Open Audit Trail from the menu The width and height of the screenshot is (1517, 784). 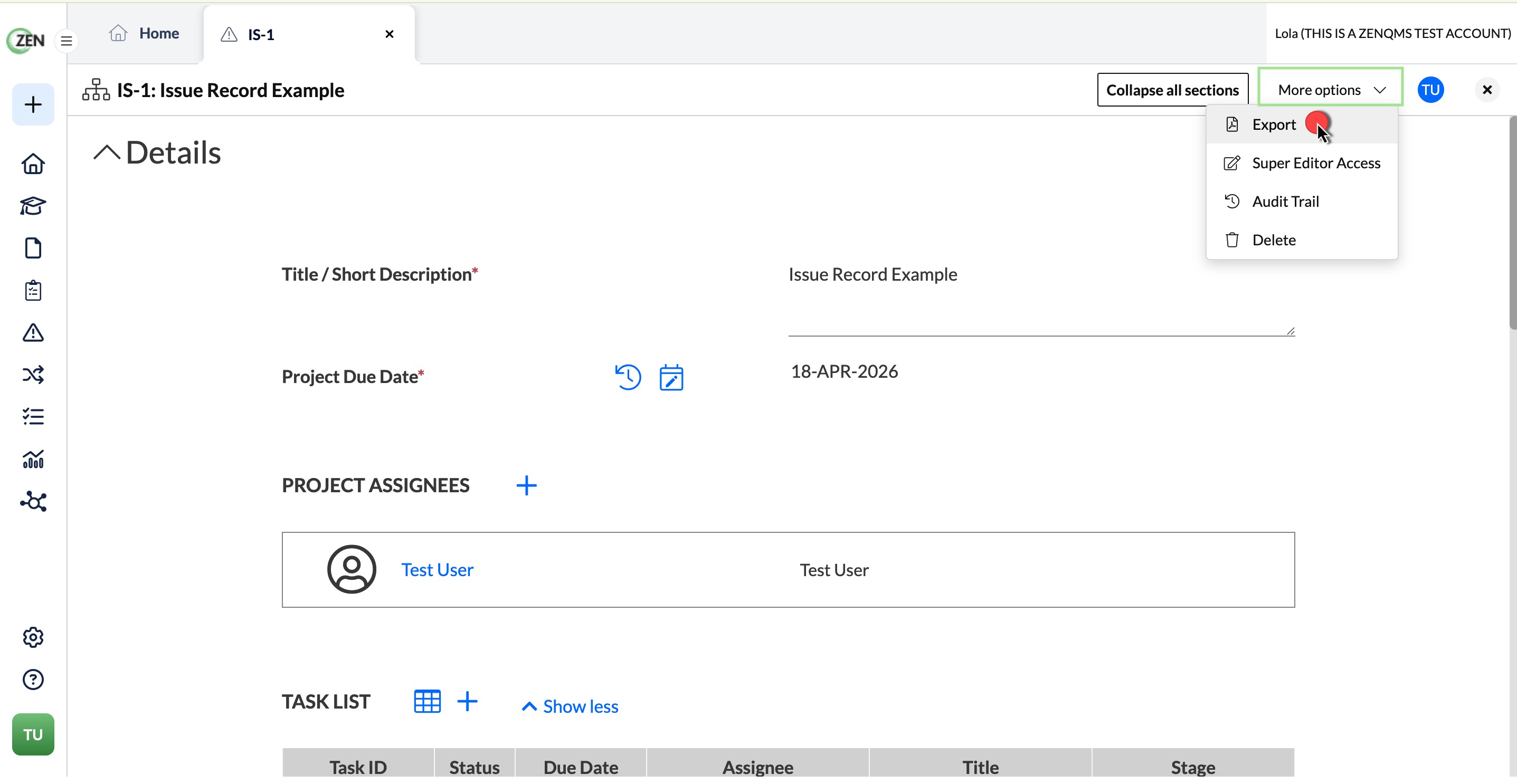click(x=1302, y=202)
